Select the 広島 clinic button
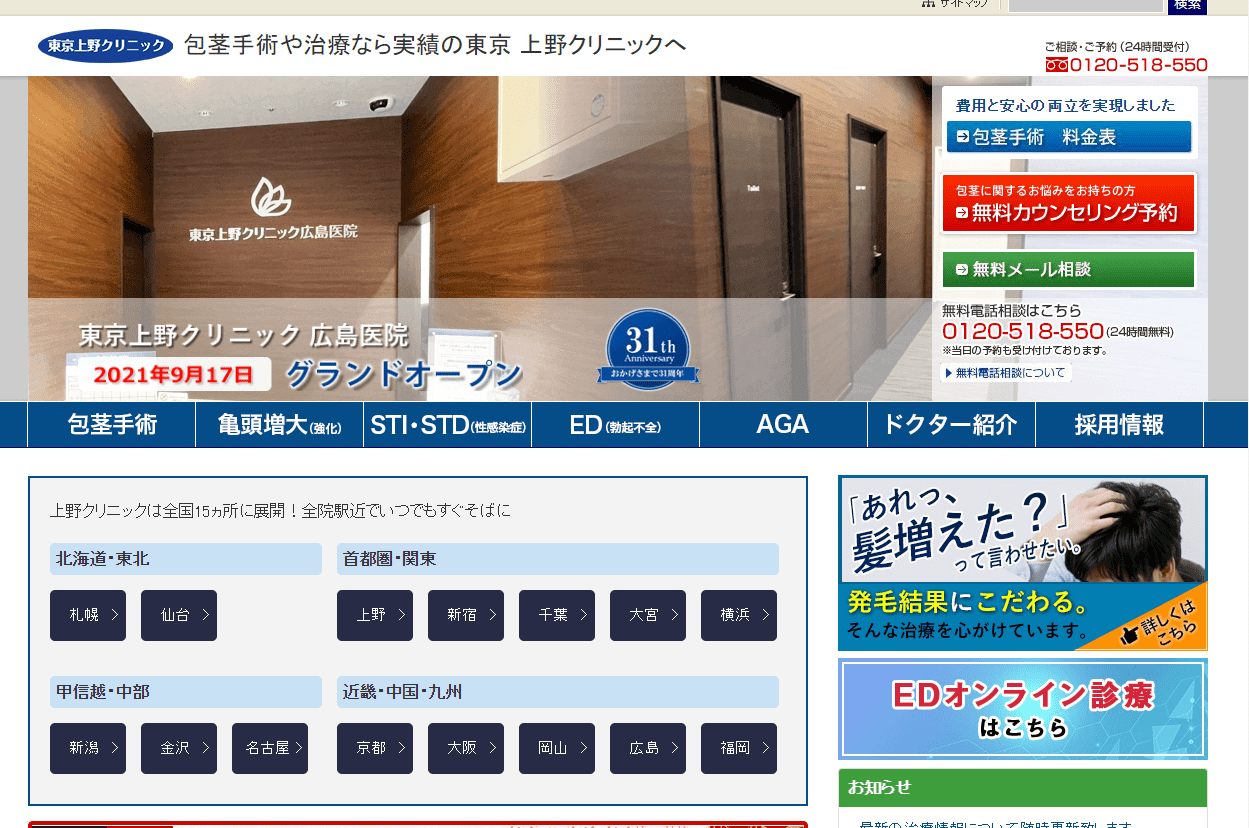1249x828 pixels. tap(648, 748)
